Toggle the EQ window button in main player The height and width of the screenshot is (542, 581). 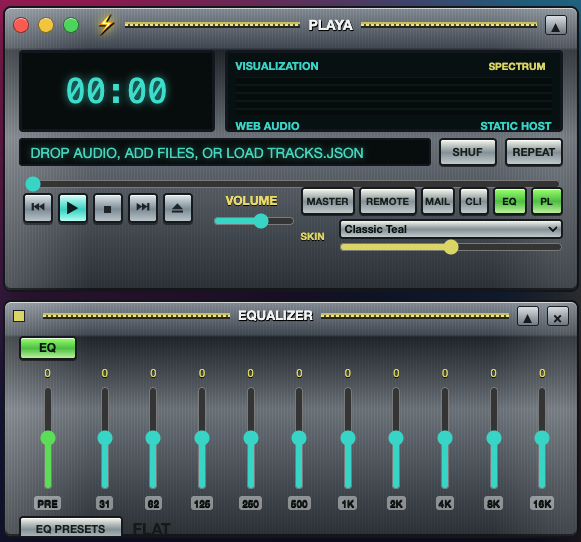509,201
